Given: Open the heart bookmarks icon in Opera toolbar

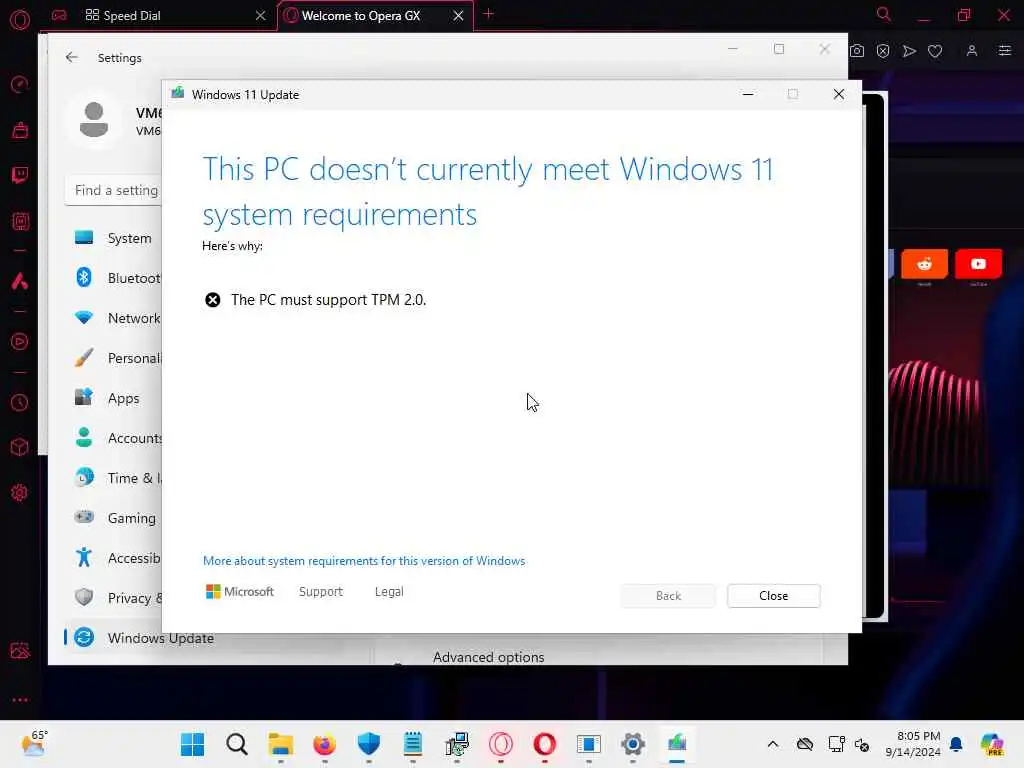Looking at the screenshot, I should point(935,51).
